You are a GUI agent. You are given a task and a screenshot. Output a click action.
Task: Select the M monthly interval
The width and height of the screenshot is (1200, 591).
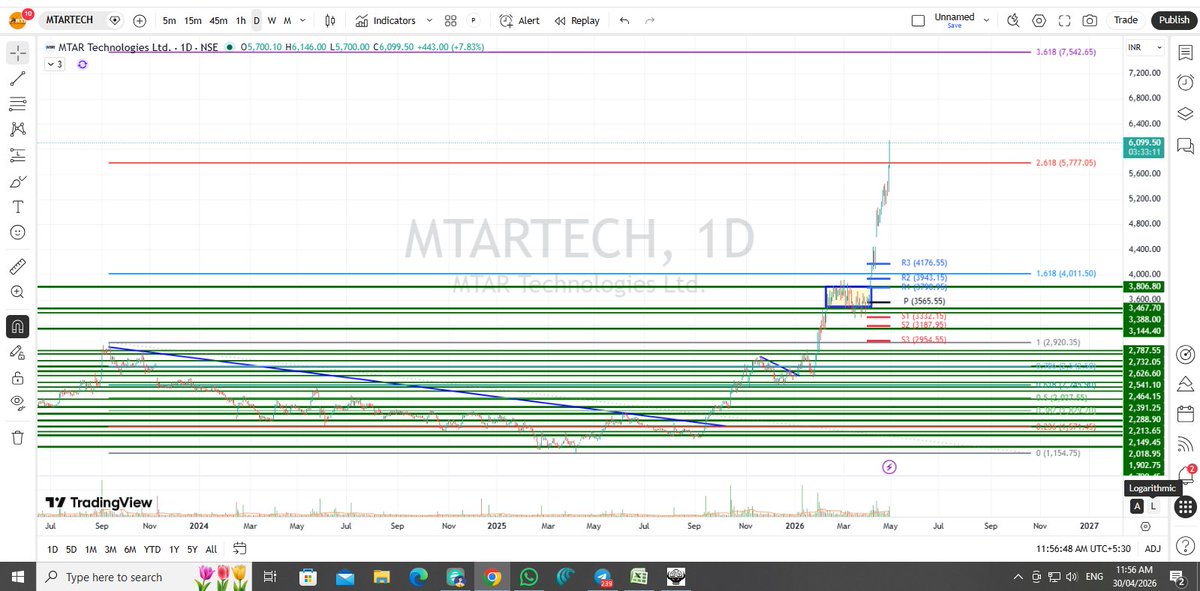[288, 20]
